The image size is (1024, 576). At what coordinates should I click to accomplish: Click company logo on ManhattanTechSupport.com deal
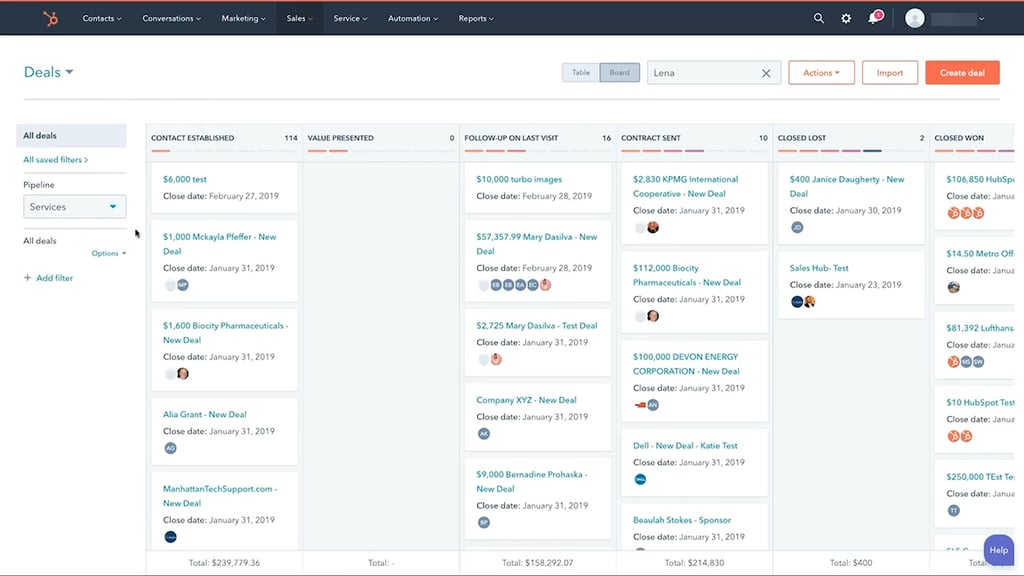[x=170, y=537]
